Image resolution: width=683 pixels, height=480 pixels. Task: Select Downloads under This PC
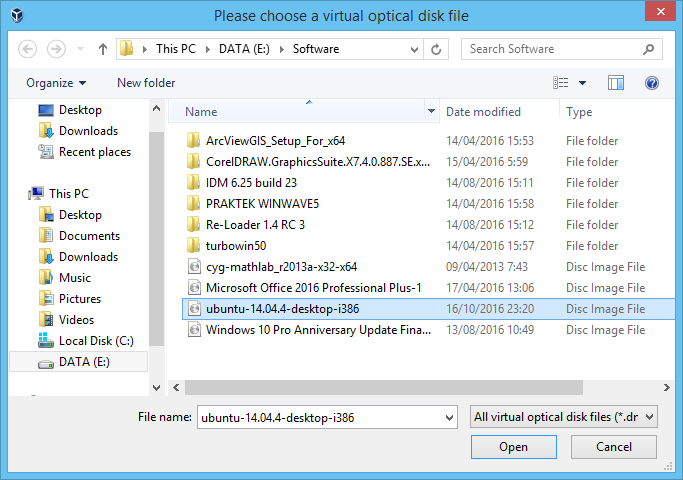pyautogui.click(x=78, y=257)
